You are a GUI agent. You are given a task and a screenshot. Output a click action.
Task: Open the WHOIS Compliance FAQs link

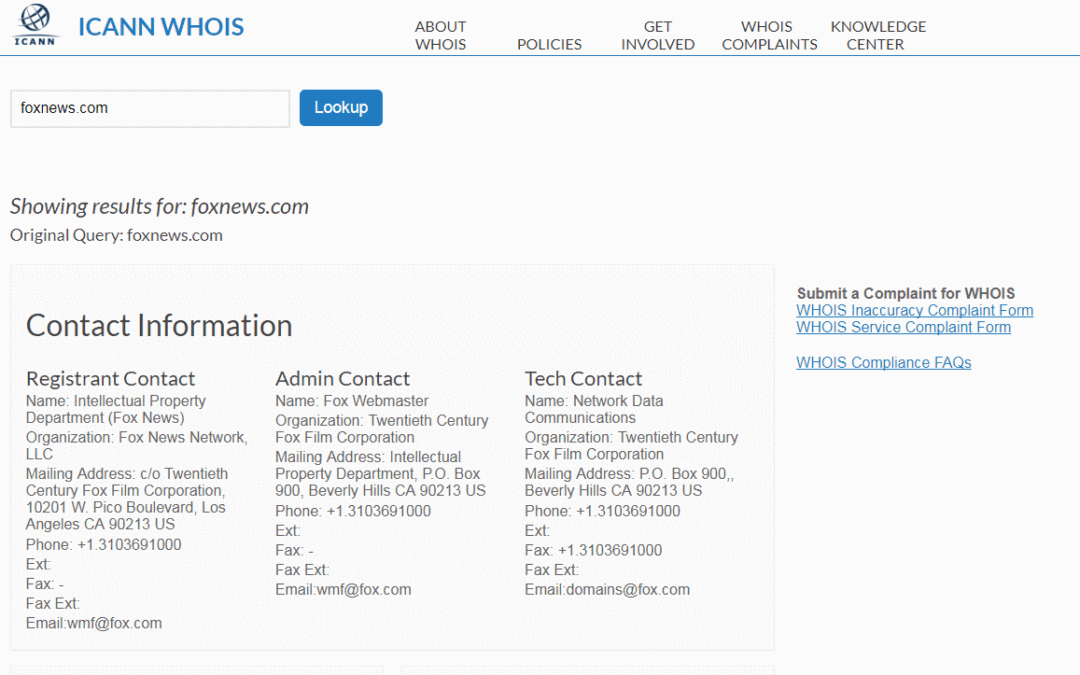(884, 362)
